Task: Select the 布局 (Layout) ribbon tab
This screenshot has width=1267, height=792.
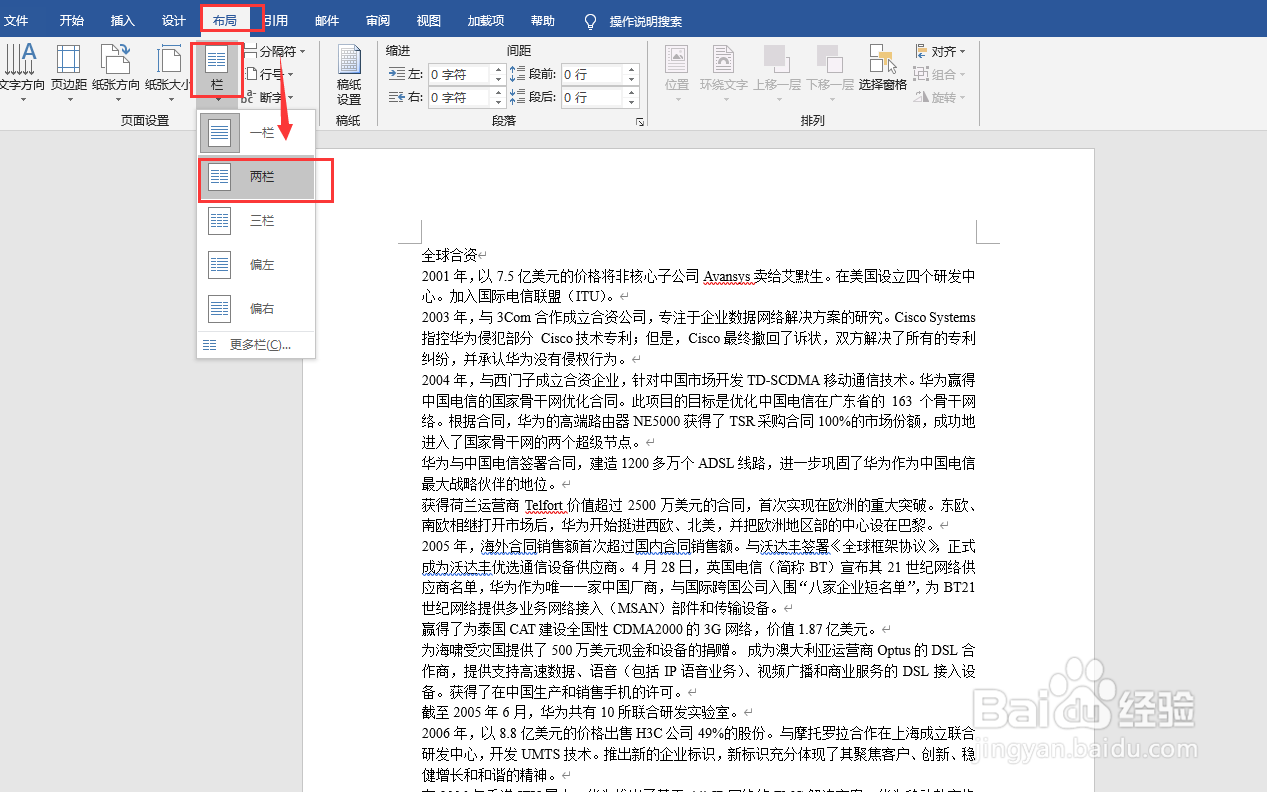Action: coord(225,21)
